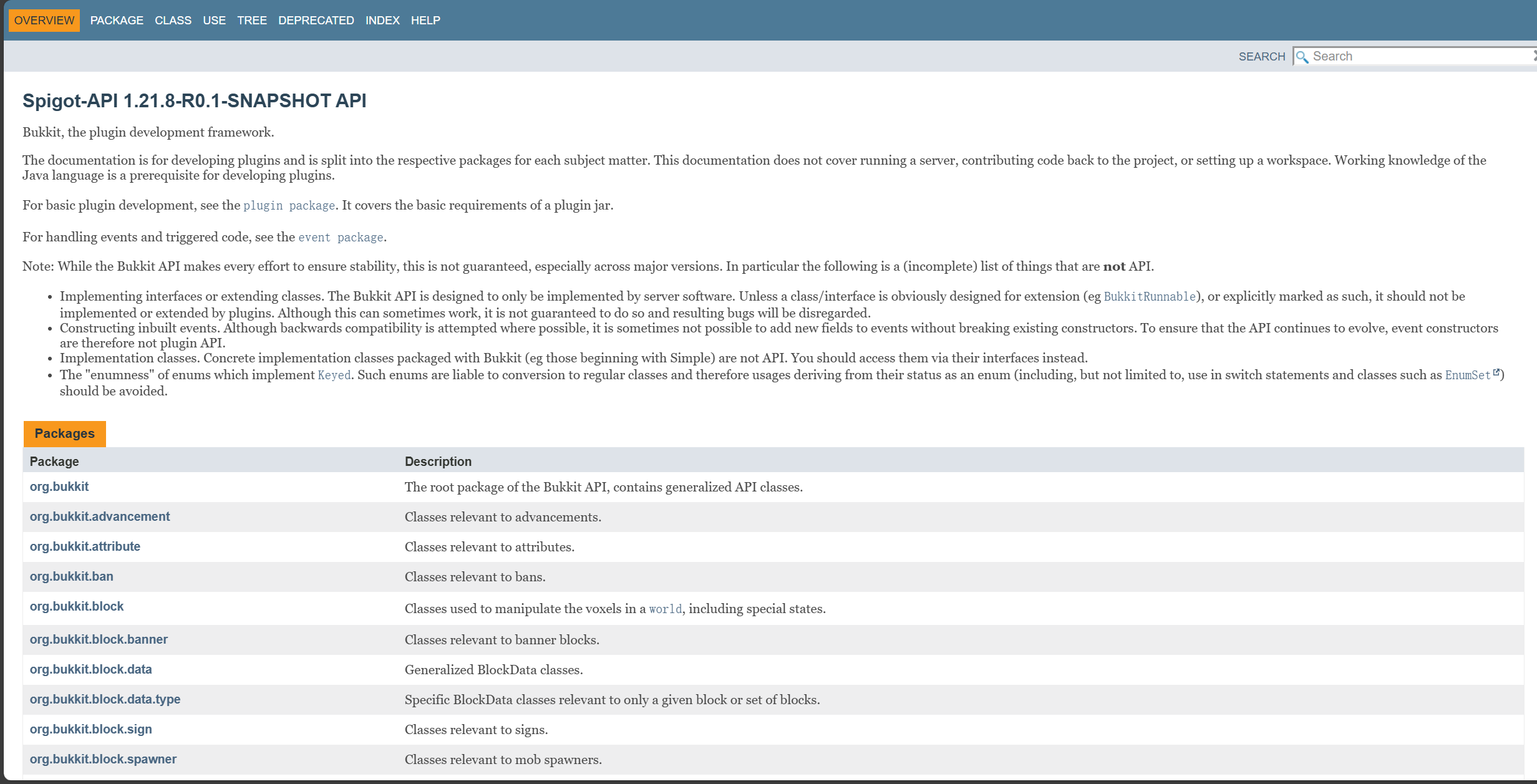This screenshot has width=1537, height=784.
Task: Open the org.bukkit.block.banner package
Action: point(99,639)
